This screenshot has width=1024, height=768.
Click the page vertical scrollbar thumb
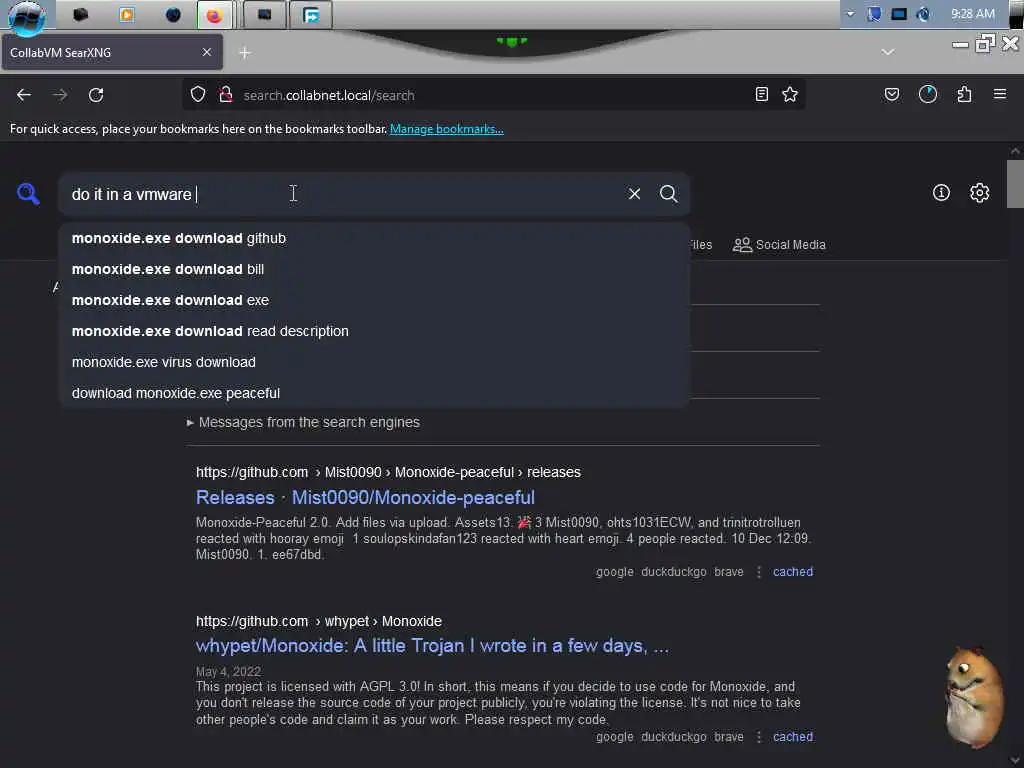pyautogui.click(x=1015, y=184)
